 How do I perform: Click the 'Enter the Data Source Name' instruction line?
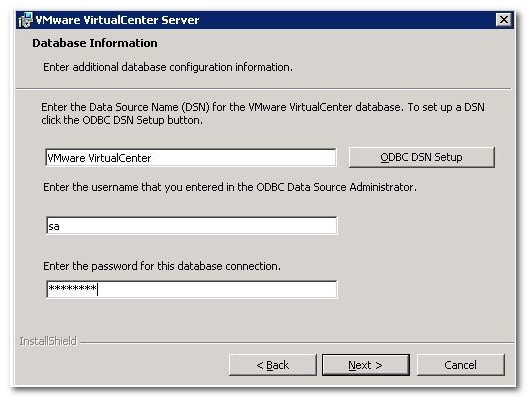263,107
